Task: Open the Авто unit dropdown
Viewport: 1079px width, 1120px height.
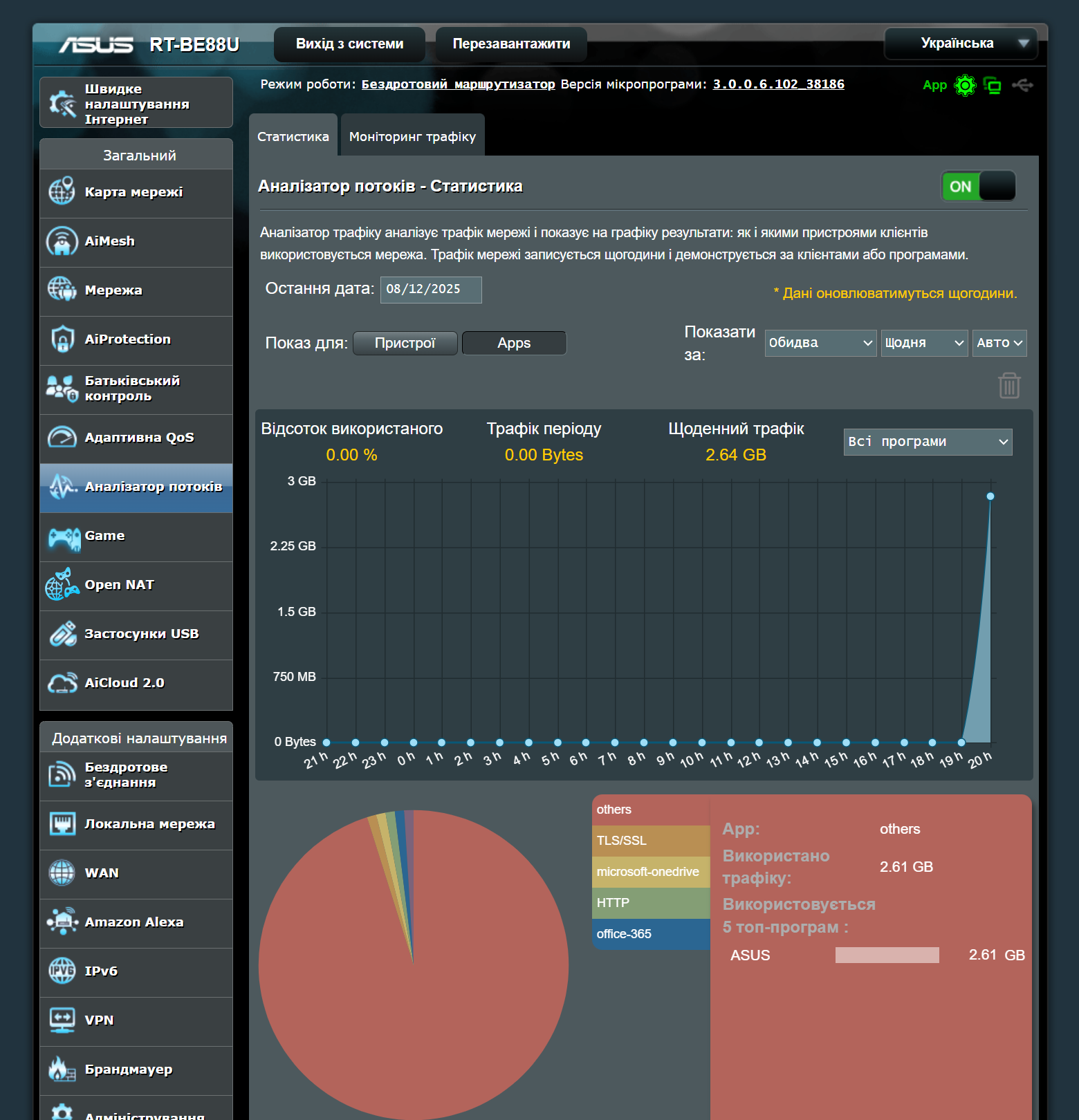Action: 999,343
